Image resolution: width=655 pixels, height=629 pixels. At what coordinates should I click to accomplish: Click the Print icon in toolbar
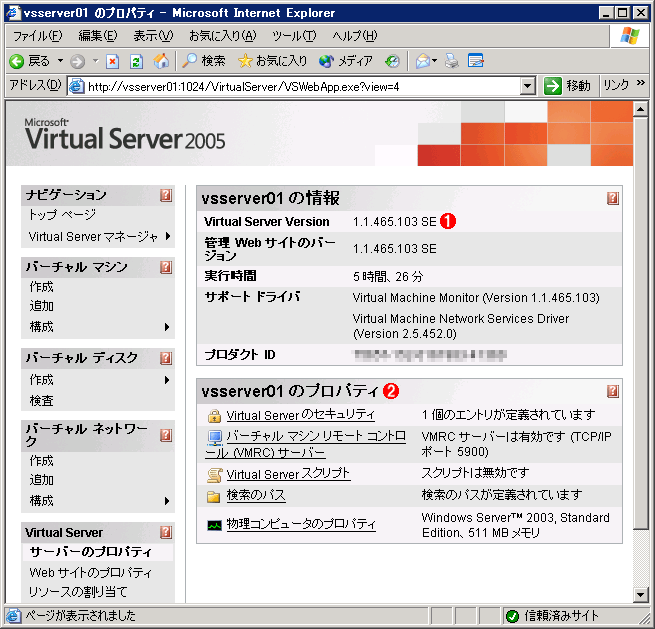tap(452, 61)
